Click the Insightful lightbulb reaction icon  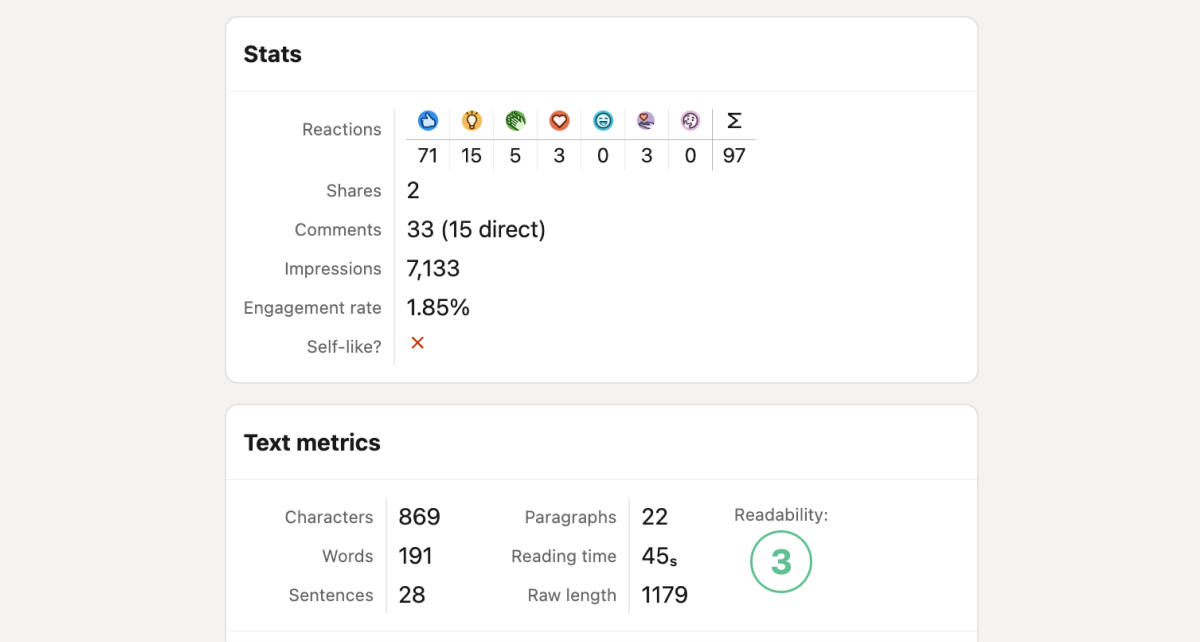pyautogui.click(x=471, y=121)
